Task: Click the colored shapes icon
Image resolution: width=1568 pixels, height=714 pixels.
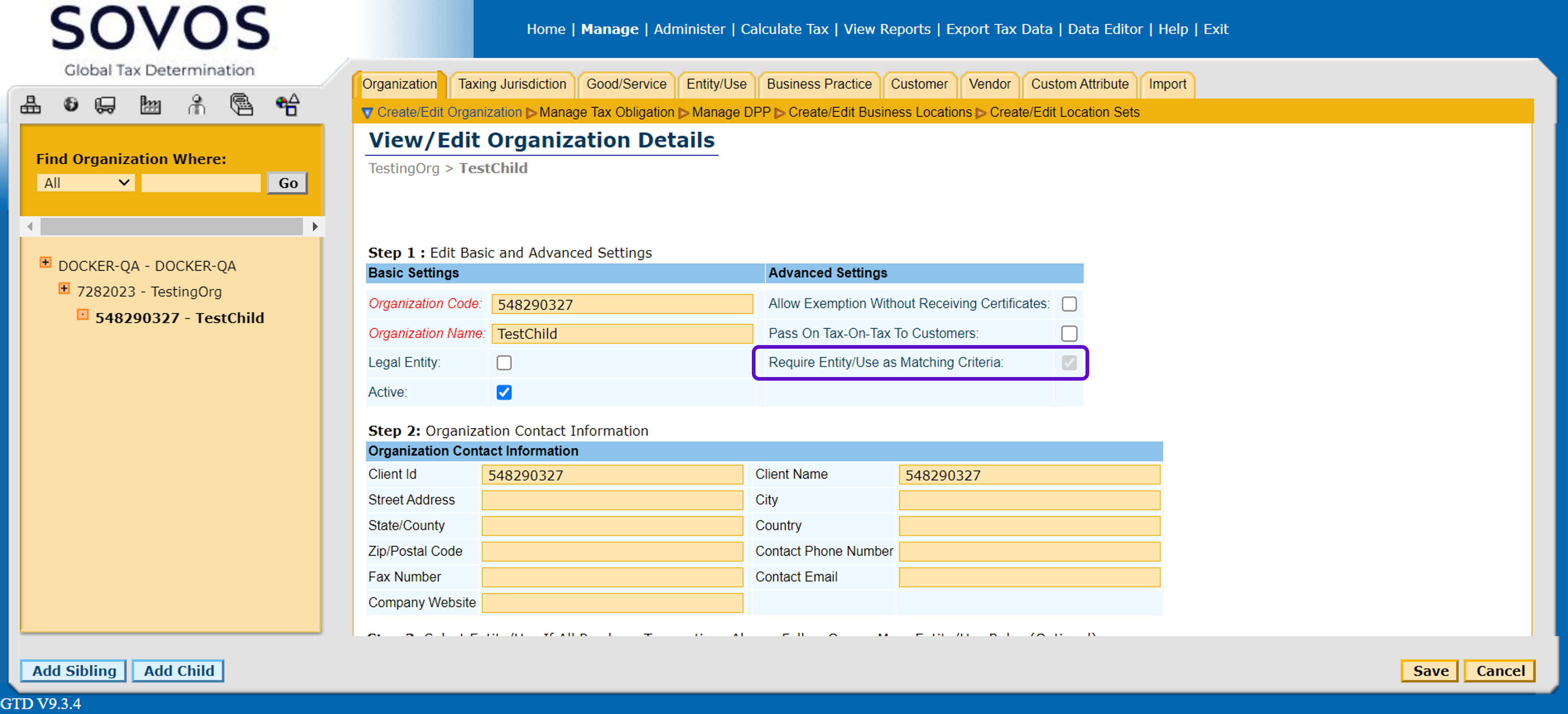Action: (287, 105)
